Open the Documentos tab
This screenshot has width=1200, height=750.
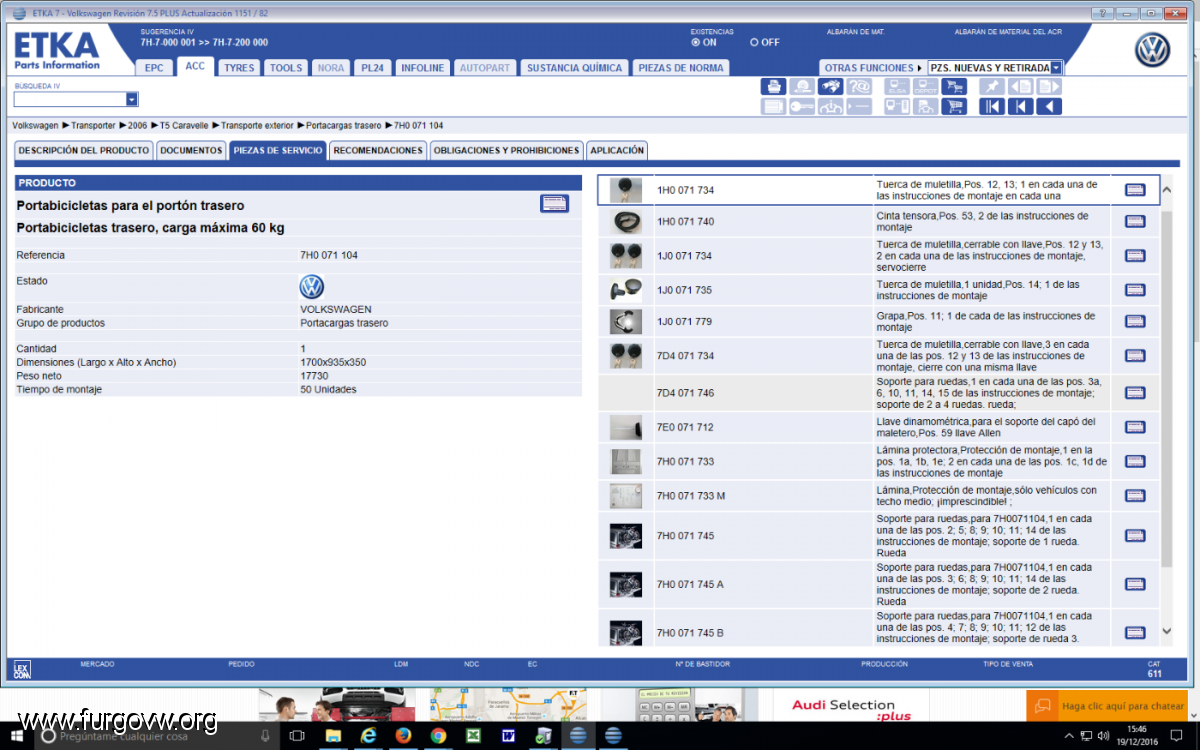pos(191,151)
